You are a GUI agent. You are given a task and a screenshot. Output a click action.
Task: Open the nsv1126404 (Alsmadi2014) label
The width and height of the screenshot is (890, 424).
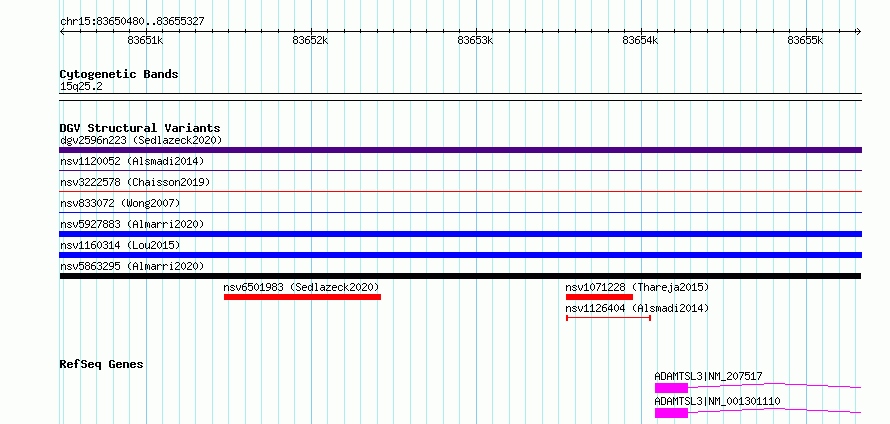click(x=637, y=308)
